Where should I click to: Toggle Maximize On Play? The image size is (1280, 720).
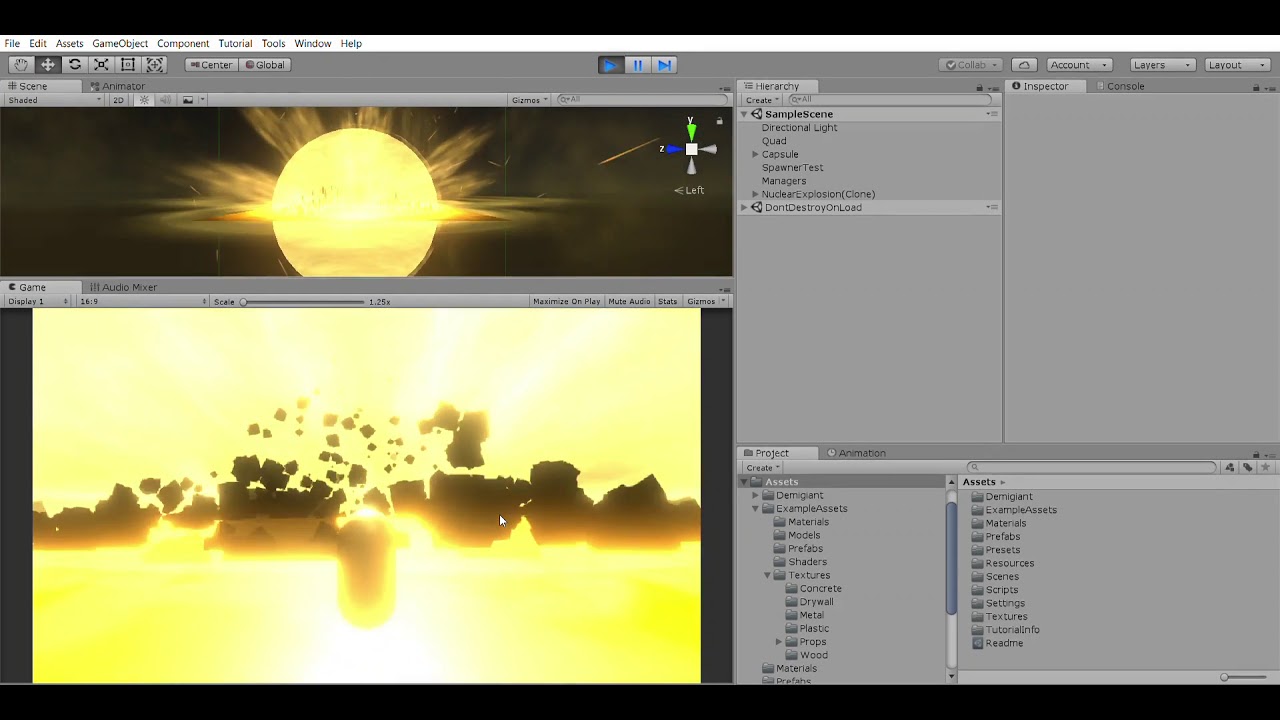[566, 301]
